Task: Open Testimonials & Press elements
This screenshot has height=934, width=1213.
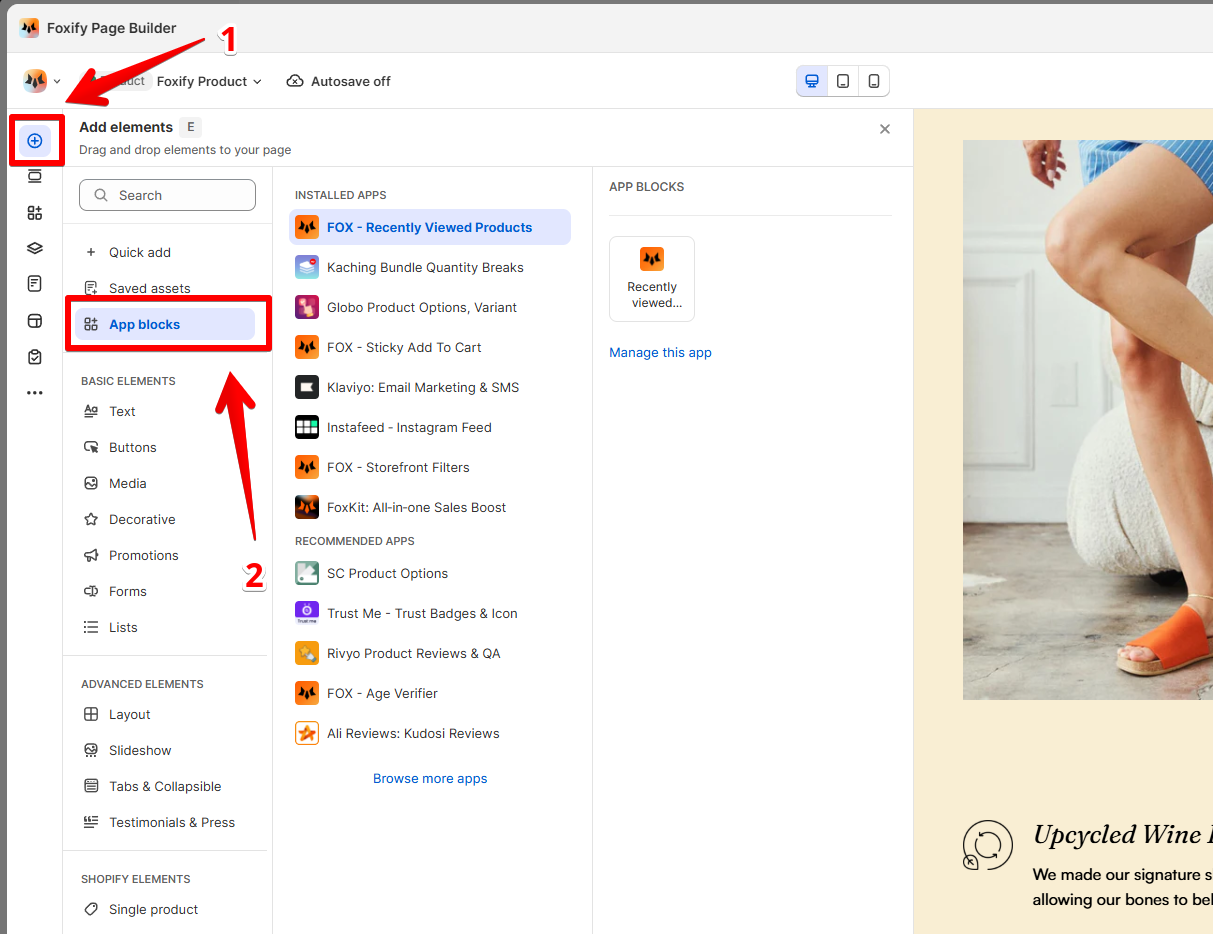Action: [165, 822]
